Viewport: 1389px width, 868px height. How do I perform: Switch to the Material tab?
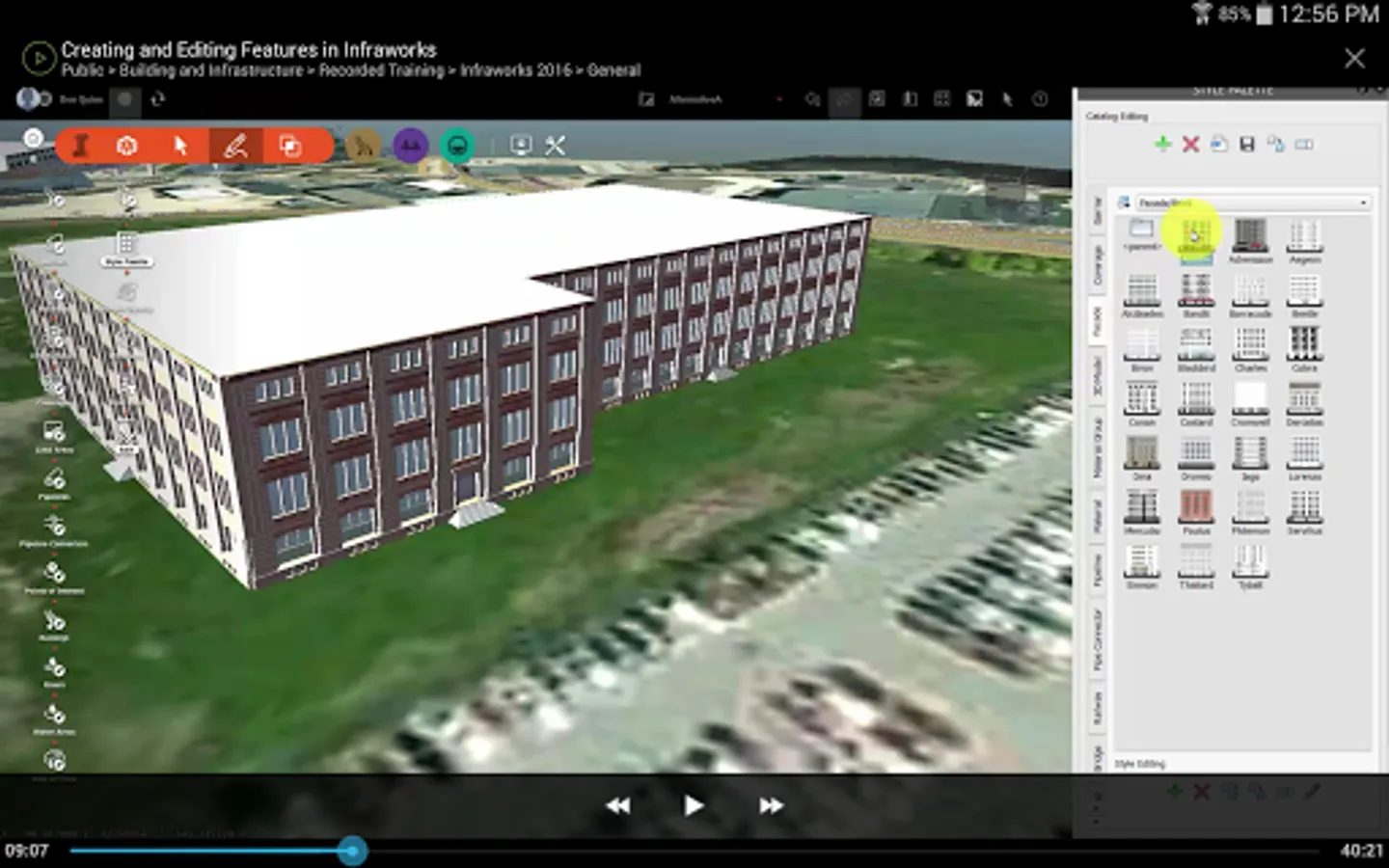pos(1097,516)
